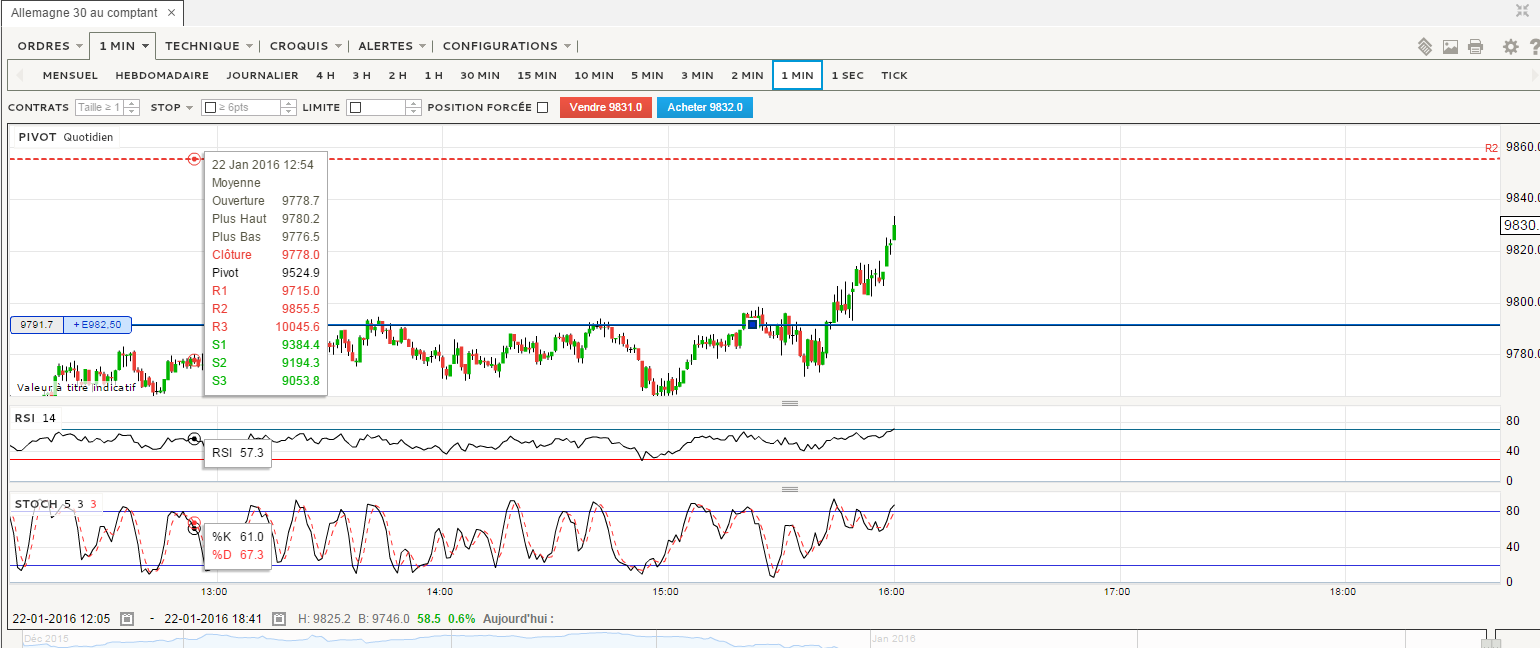Open the CROQUIS dropdown menu
The width and height of the screenshot is (1540, 648).
point(306,46)
